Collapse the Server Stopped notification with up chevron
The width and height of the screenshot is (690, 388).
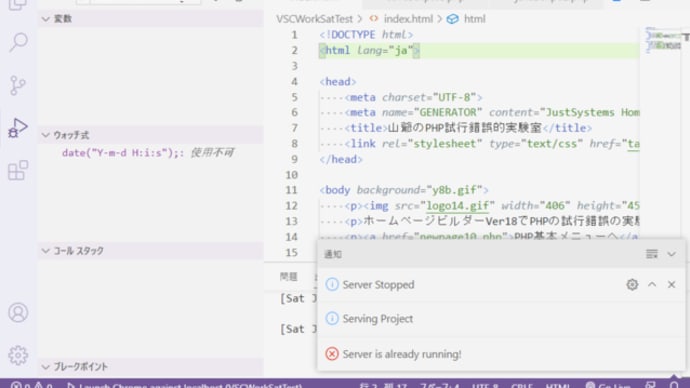[x=652, y=285]
